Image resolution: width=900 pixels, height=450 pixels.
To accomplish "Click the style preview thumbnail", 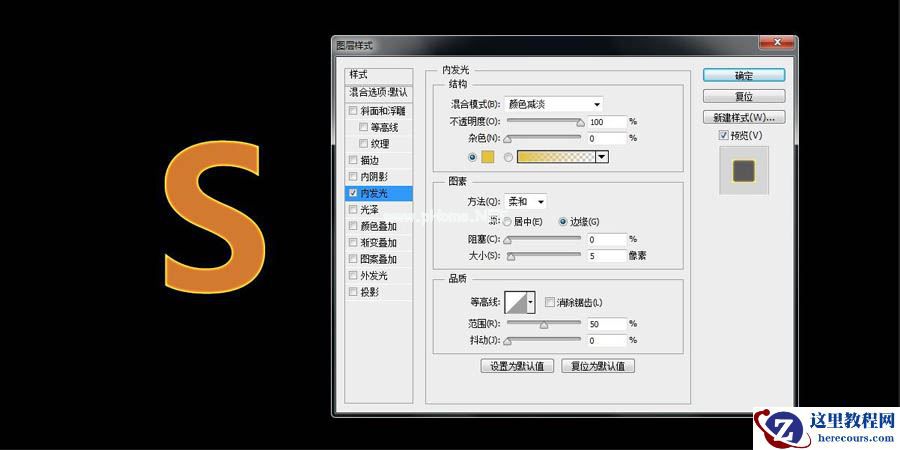I will 744,170.
